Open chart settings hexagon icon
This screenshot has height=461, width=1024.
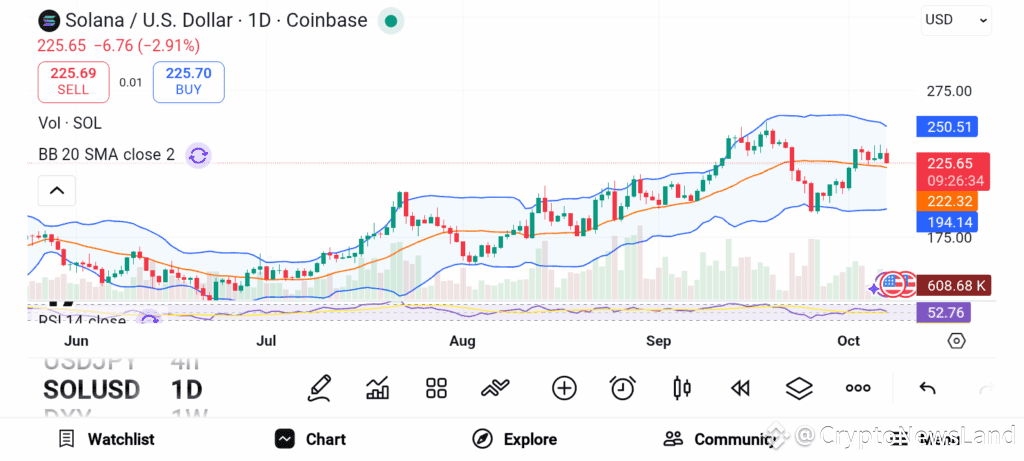957,341
